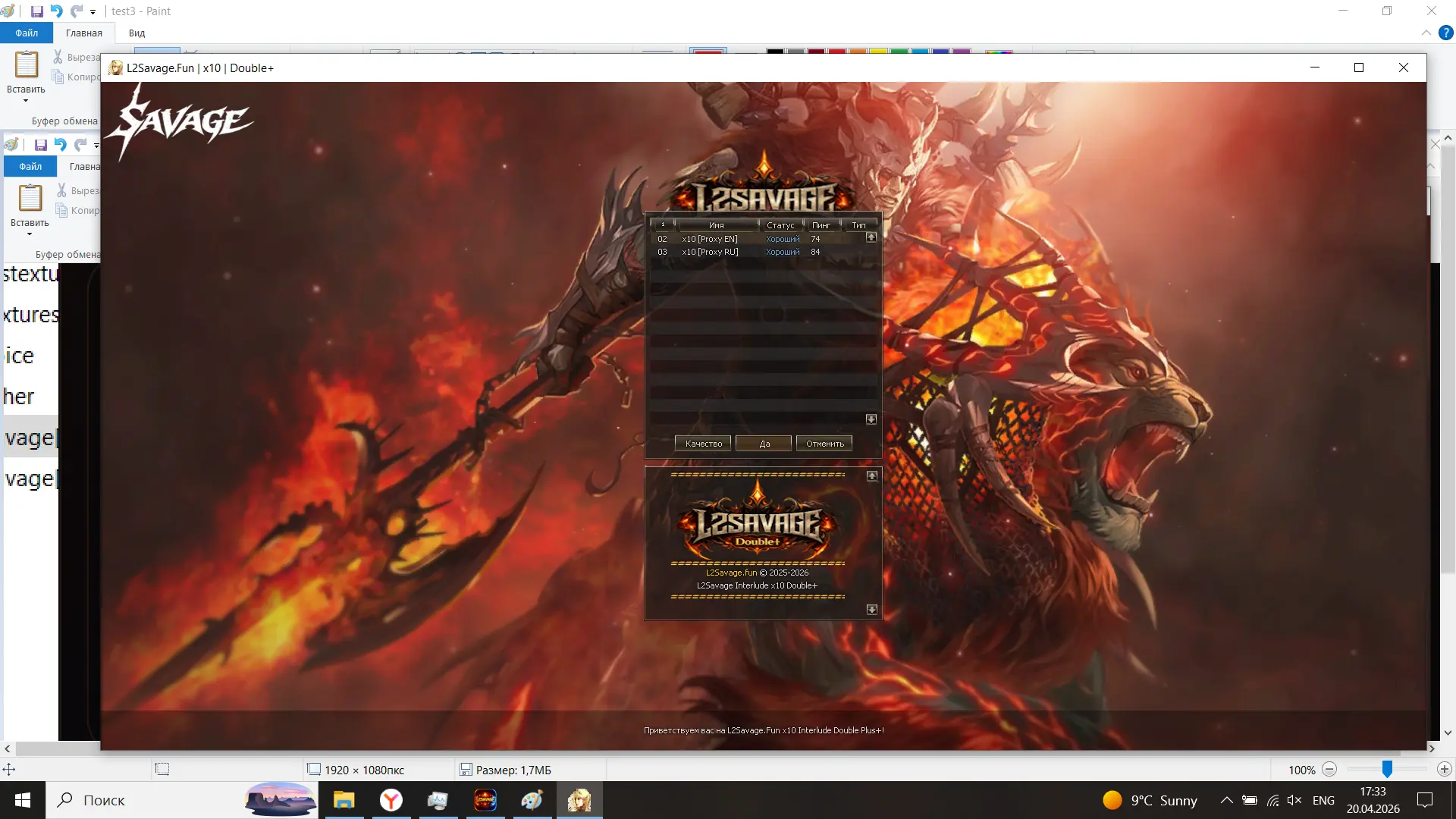Sort servers by Пинг column header
The height and width of the screenshot is (819, 1456).
pyautogui.click(x=821, y=225)
